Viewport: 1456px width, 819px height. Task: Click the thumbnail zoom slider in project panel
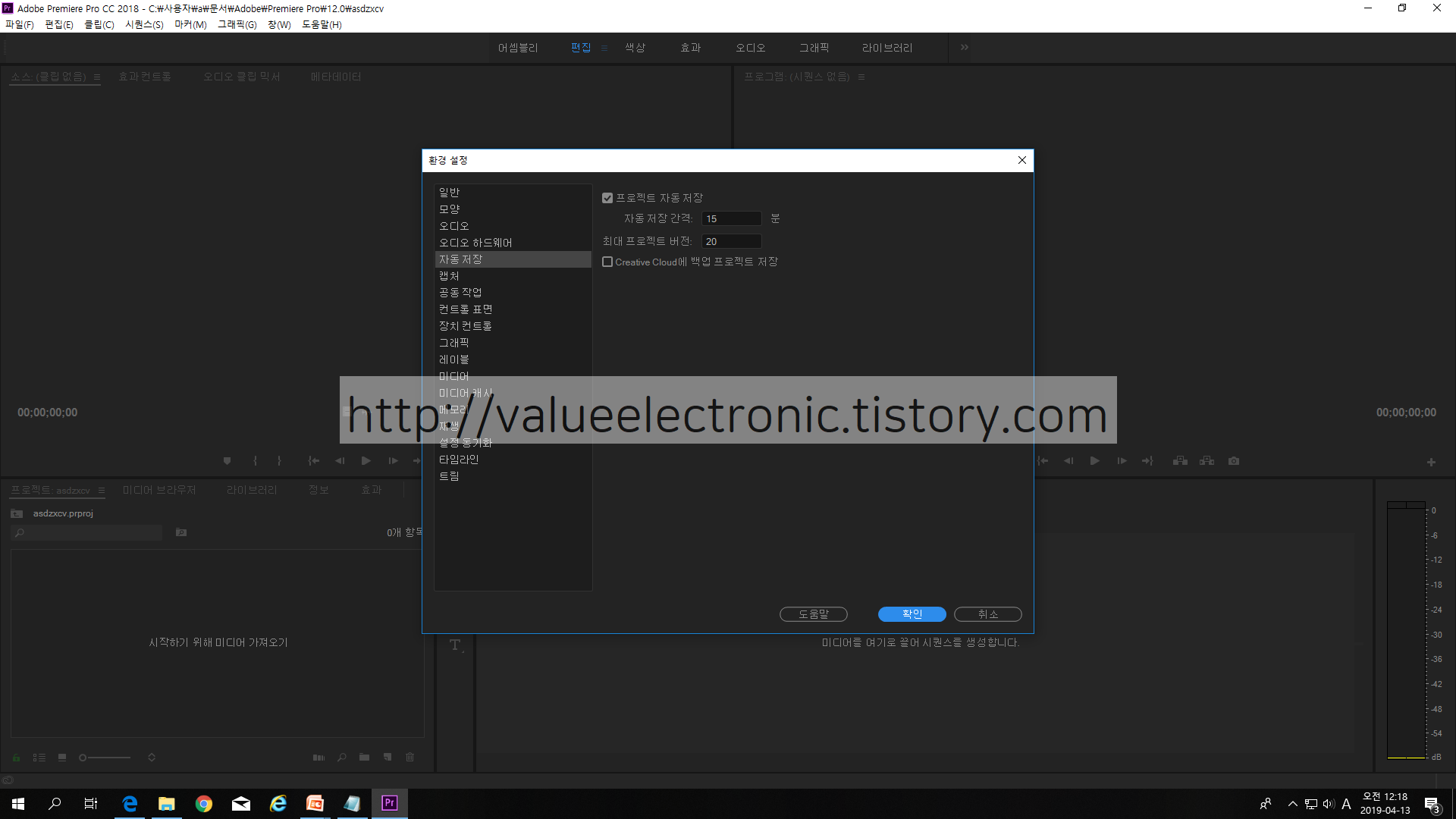tap(106, 758)
